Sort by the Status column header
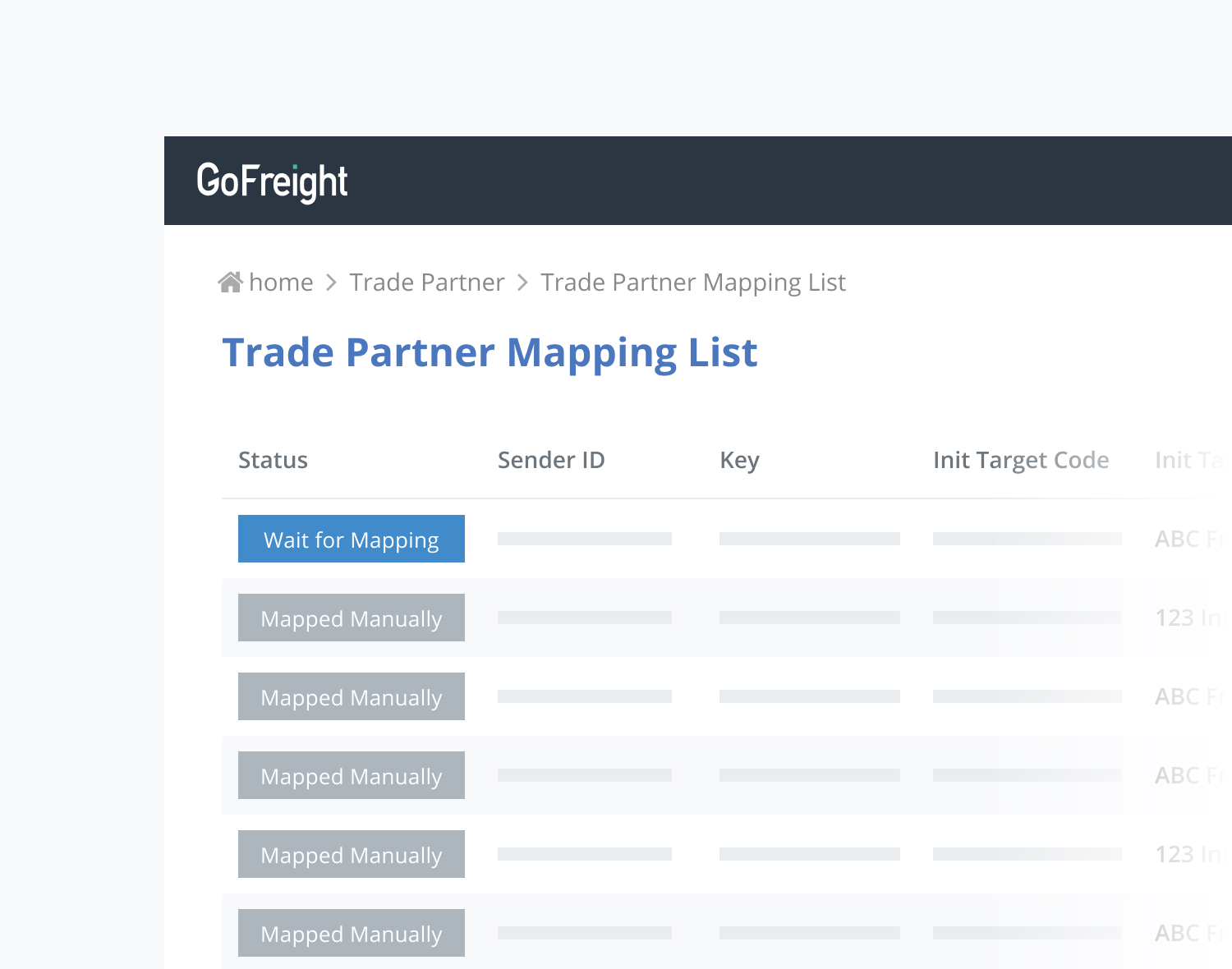1232x969 pixels. [273, 460]
